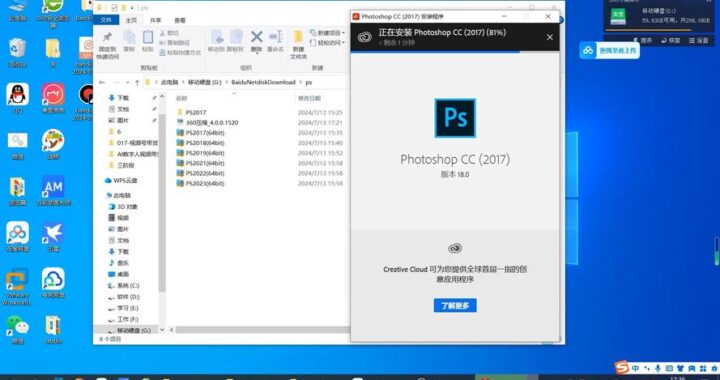This screenshot has height=380, width=720.
Task: Click the Delete X icon in ribbon
Action: [257, 37]
